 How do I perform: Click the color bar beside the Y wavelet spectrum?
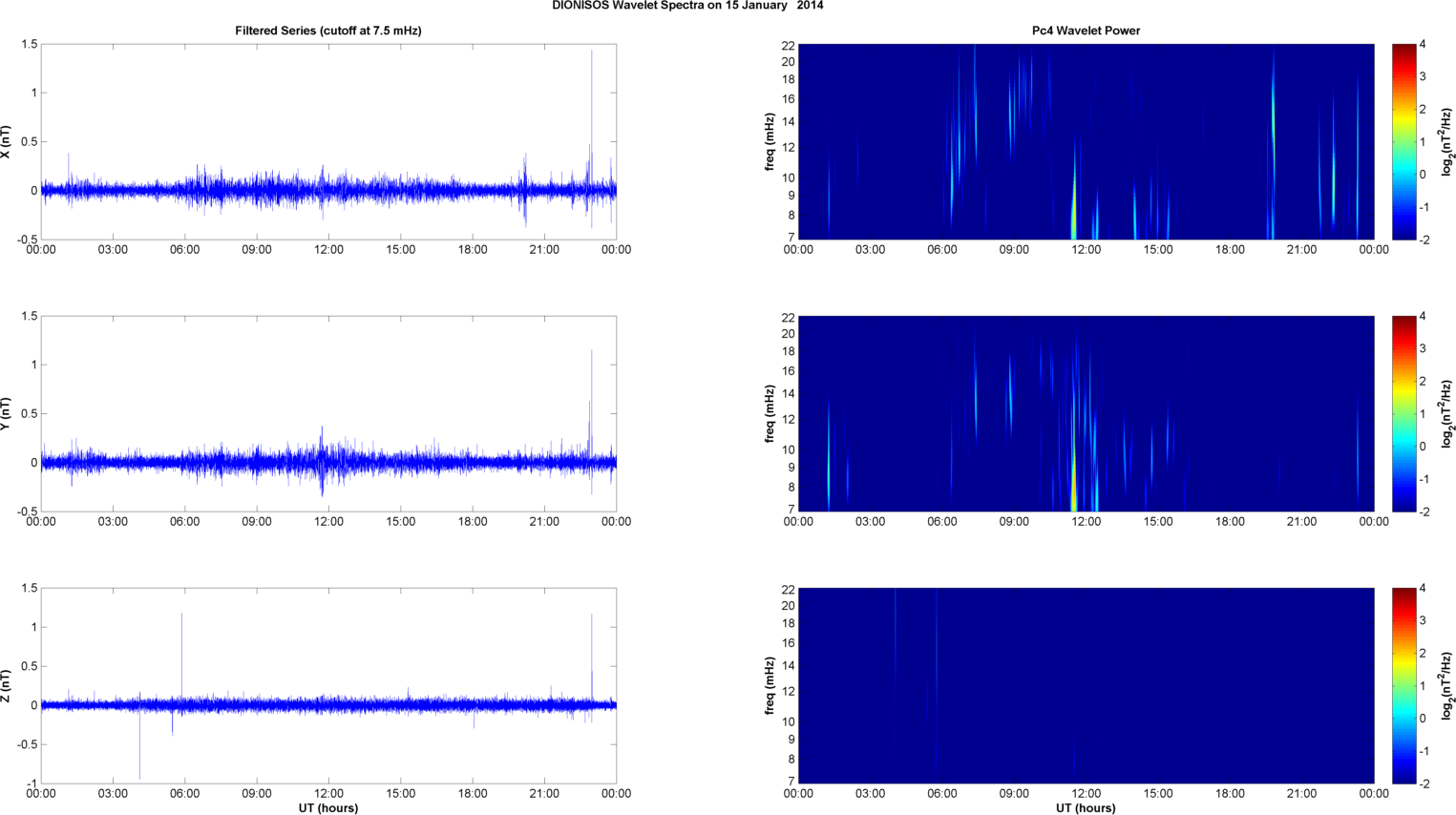[1403, 414]
